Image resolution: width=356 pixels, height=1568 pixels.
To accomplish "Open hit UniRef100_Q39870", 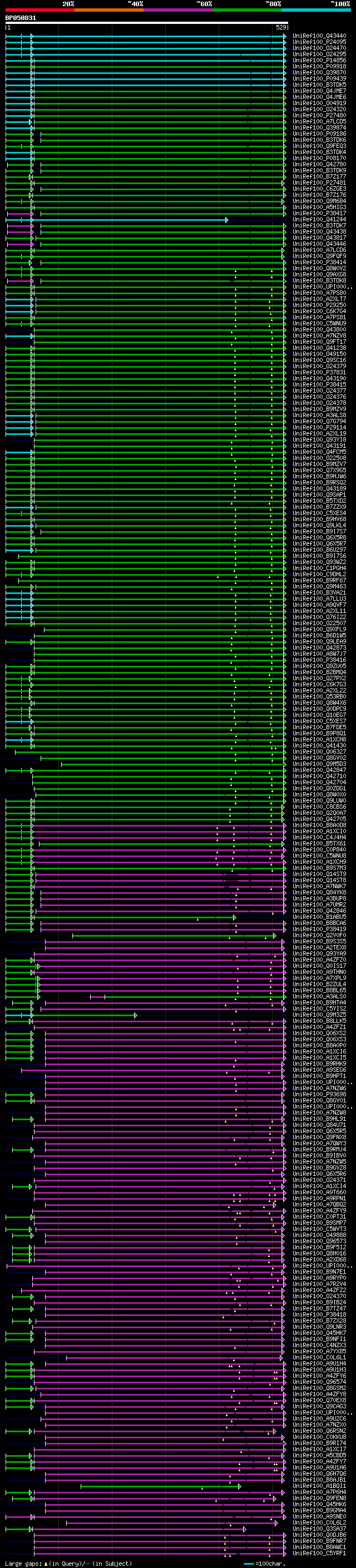I will coord(319,72).
